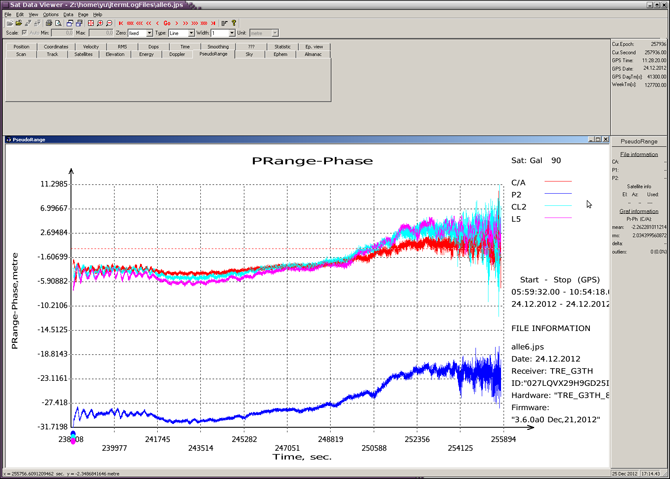Click the cascade windows toolbar icon

click(70, 23)
